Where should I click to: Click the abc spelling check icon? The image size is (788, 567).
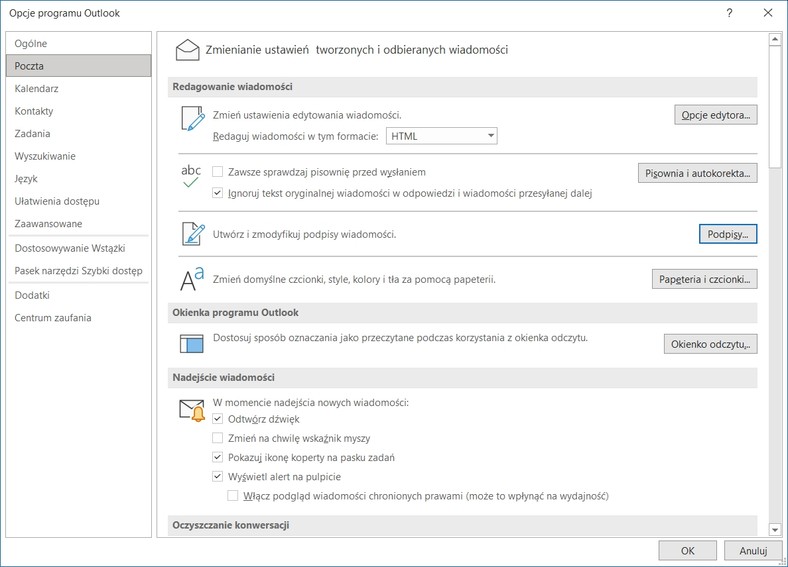click(191, 176)
